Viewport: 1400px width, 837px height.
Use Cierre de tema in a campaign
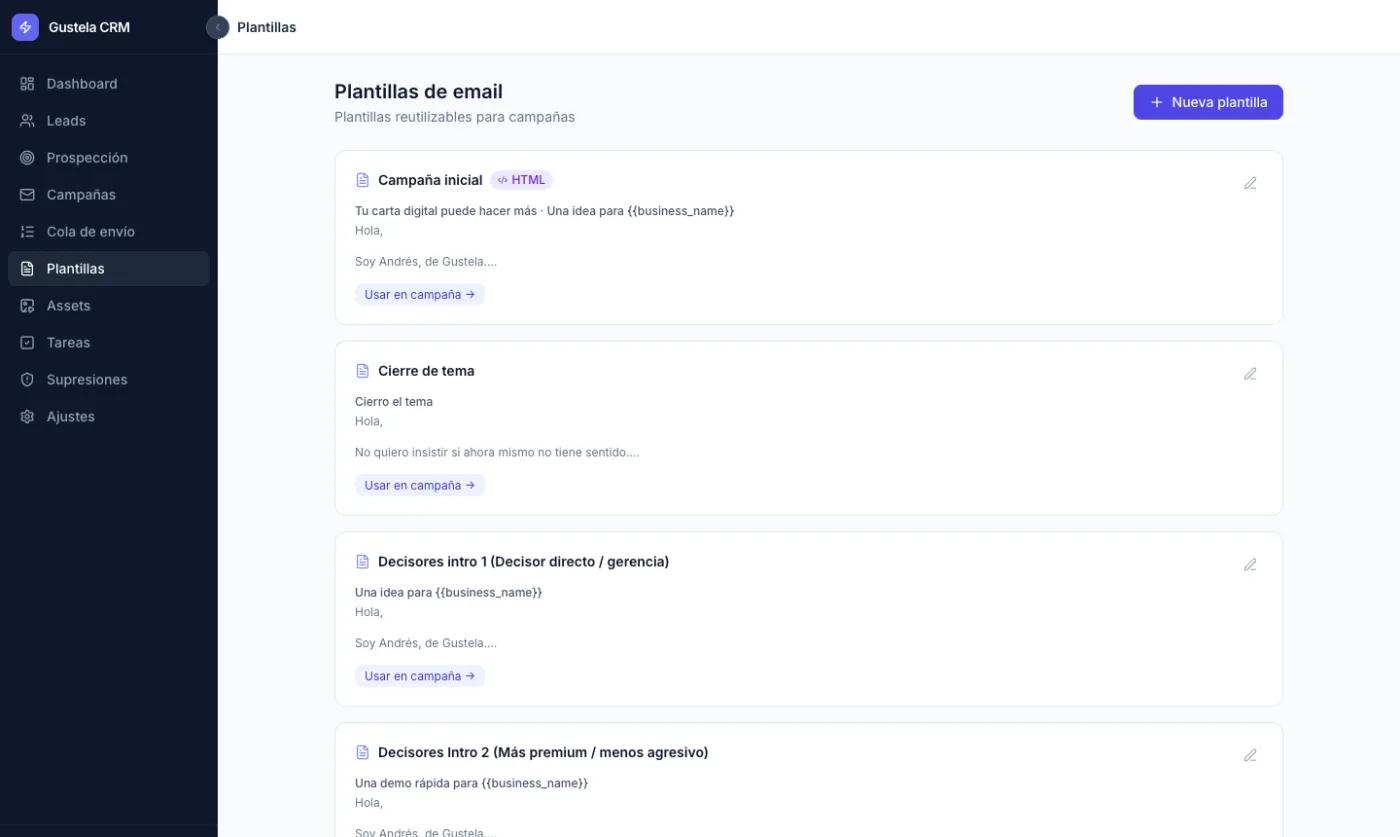tap(420, 486)
